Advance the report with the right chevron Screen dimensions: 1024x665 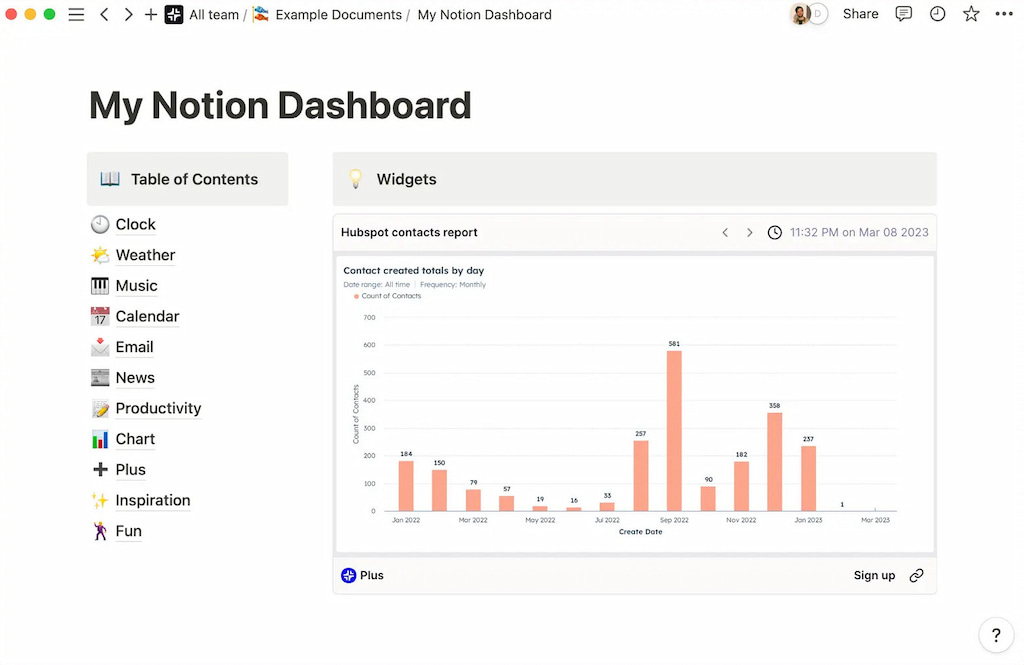click(x=749, y=232)
